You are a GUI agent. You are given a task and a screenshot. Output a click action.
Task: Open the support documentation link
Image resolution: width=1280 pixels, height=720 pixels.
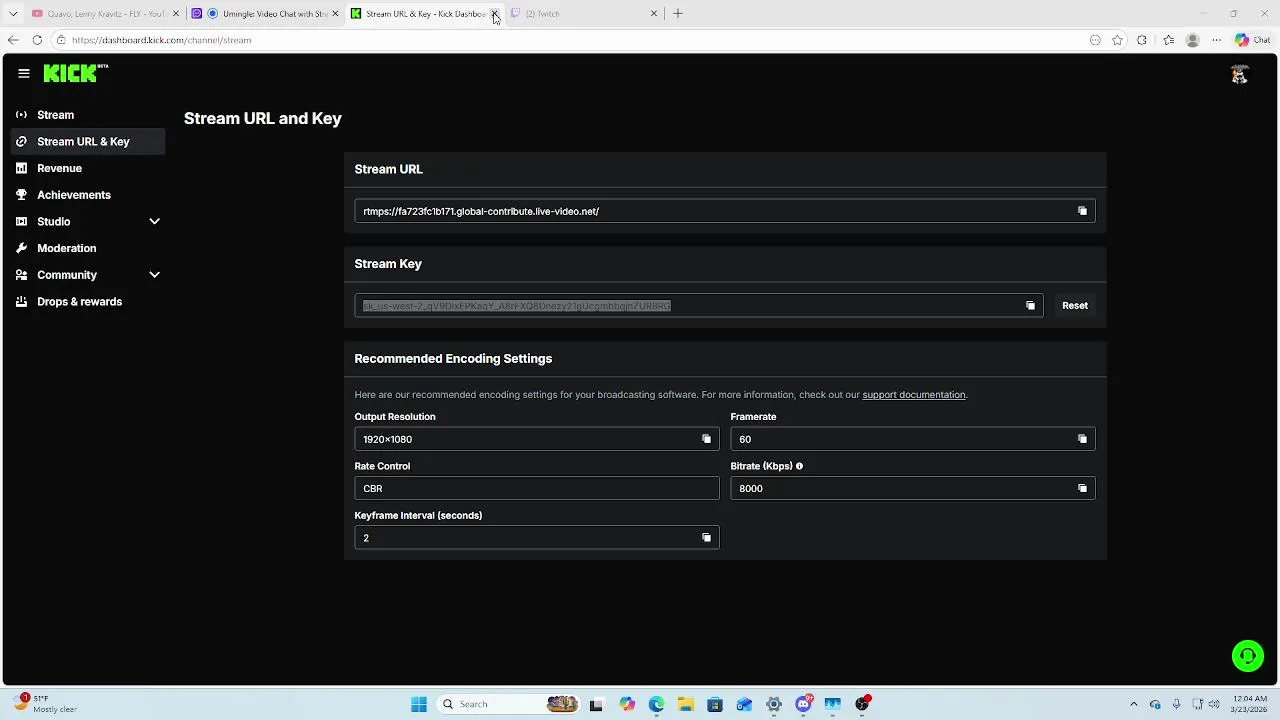coord(914,395)
